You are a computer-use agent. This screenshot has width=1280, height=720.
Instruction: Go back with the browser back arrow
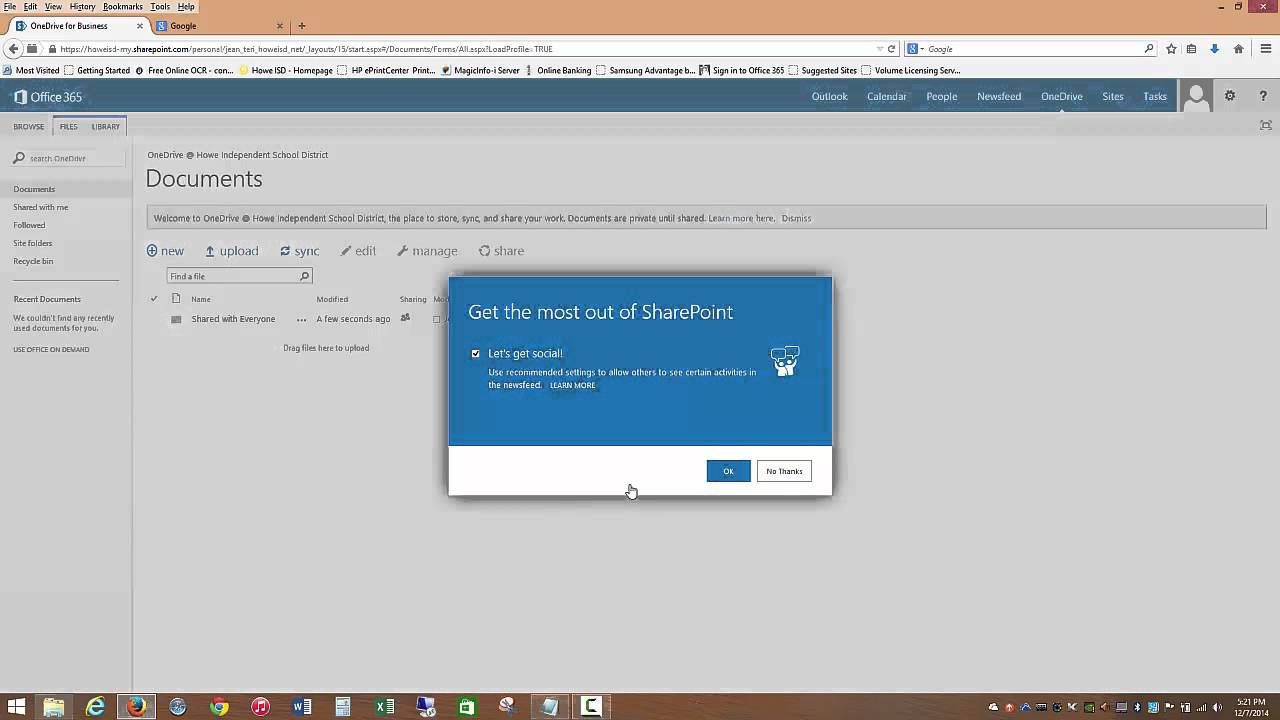(x=14, y=48)
